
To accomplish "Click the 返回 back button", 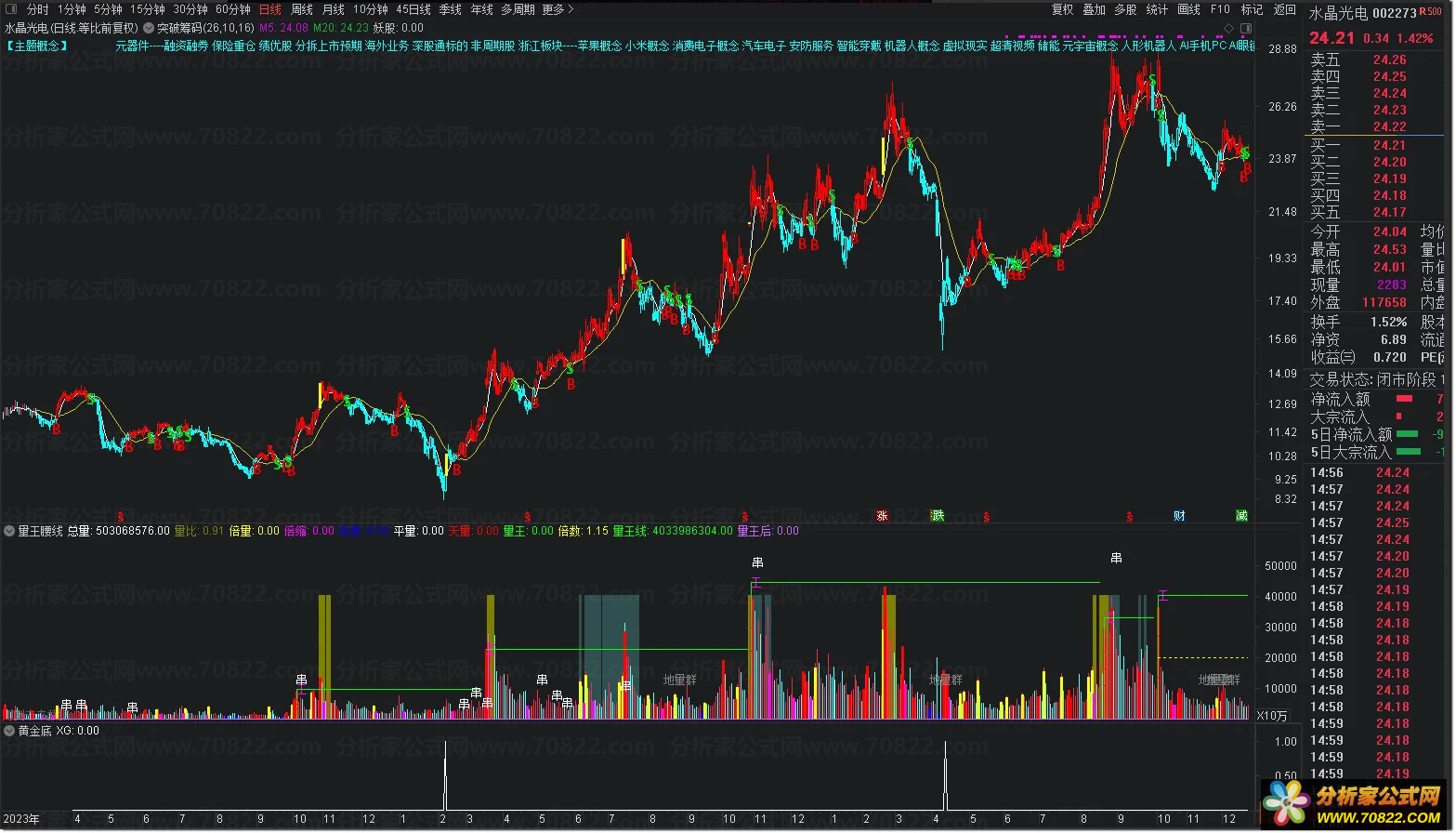I will [x=1285, y=9].
